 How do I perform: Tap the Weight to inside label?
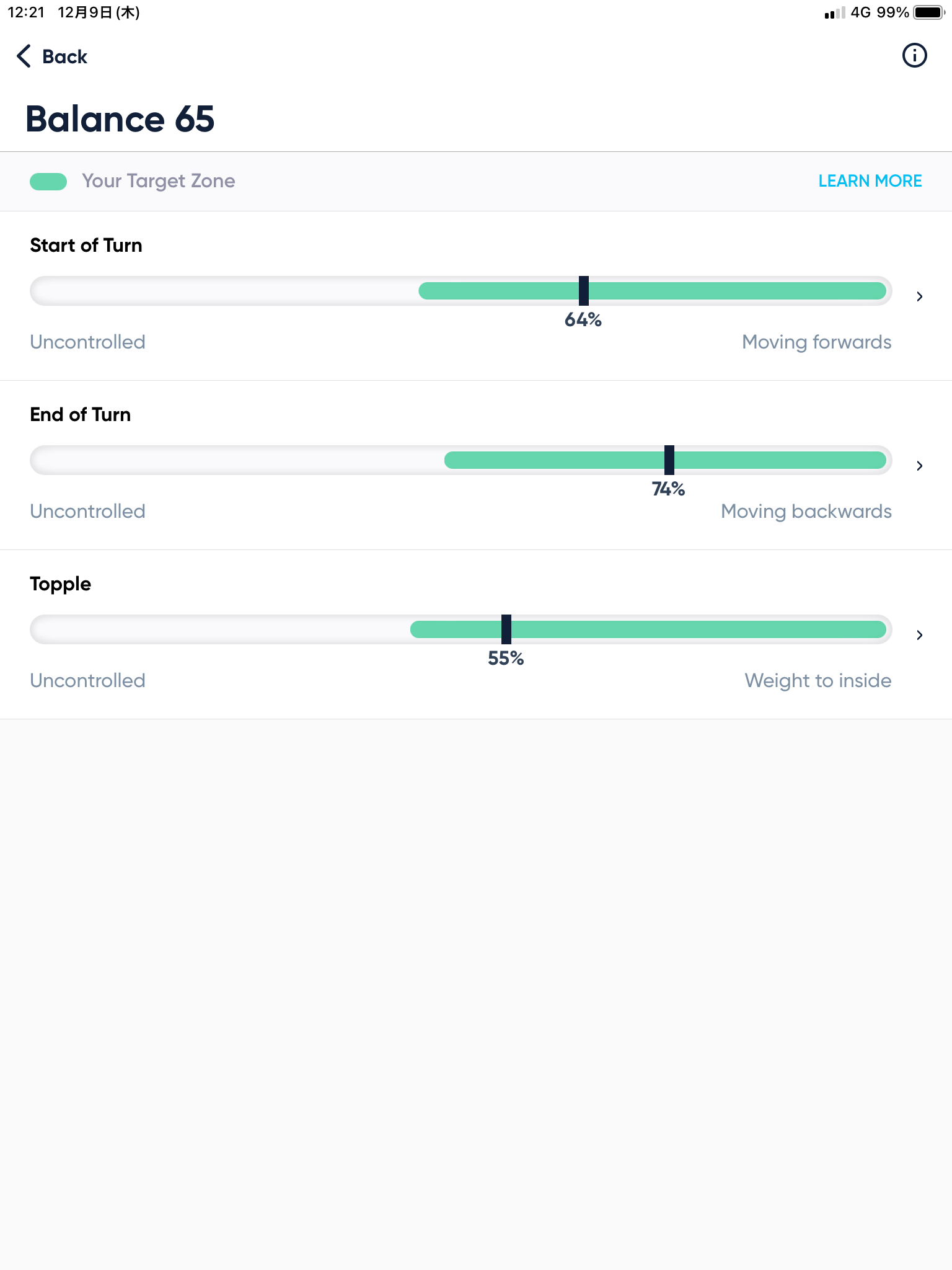click(x=818, y=681)
